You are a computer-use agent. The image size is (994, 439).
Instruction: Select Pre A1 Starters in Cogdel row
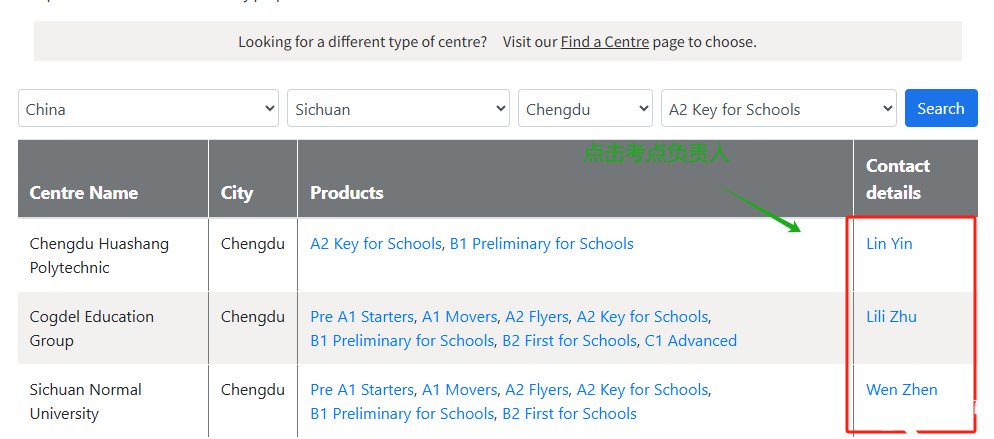[x=361, y=317]
